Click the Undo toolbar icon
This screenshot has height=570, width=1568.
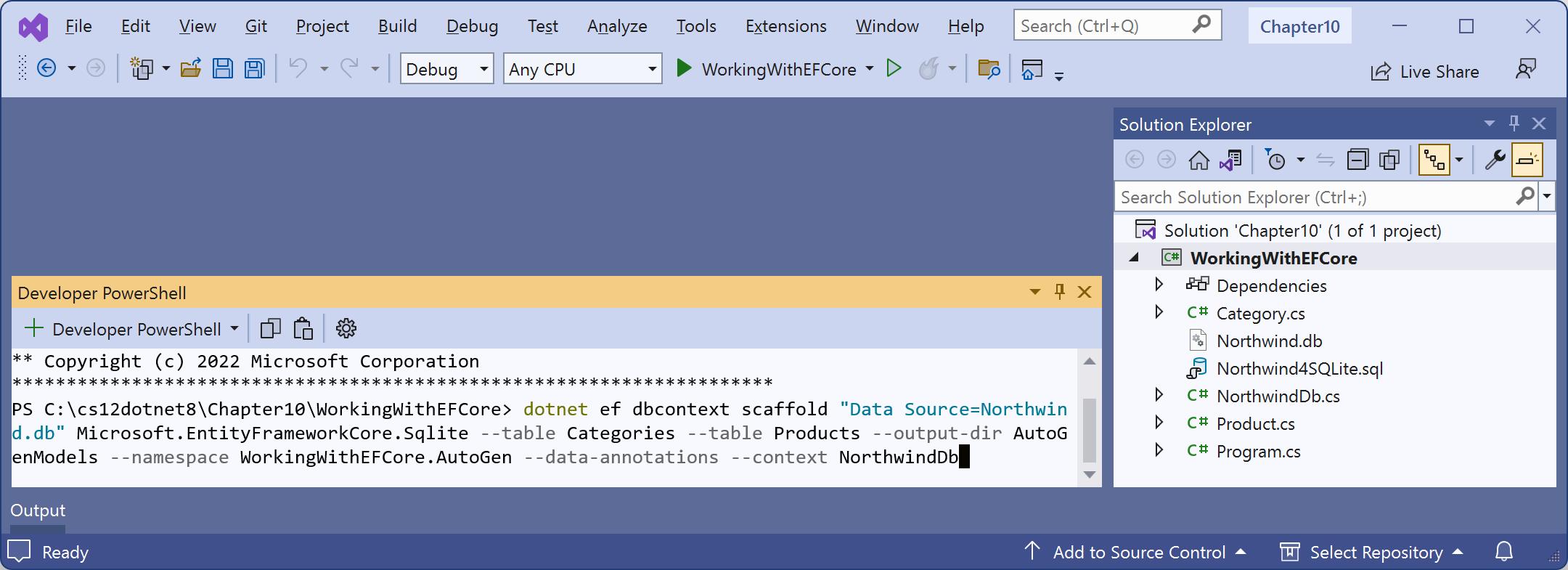click(x=298, y=69)
